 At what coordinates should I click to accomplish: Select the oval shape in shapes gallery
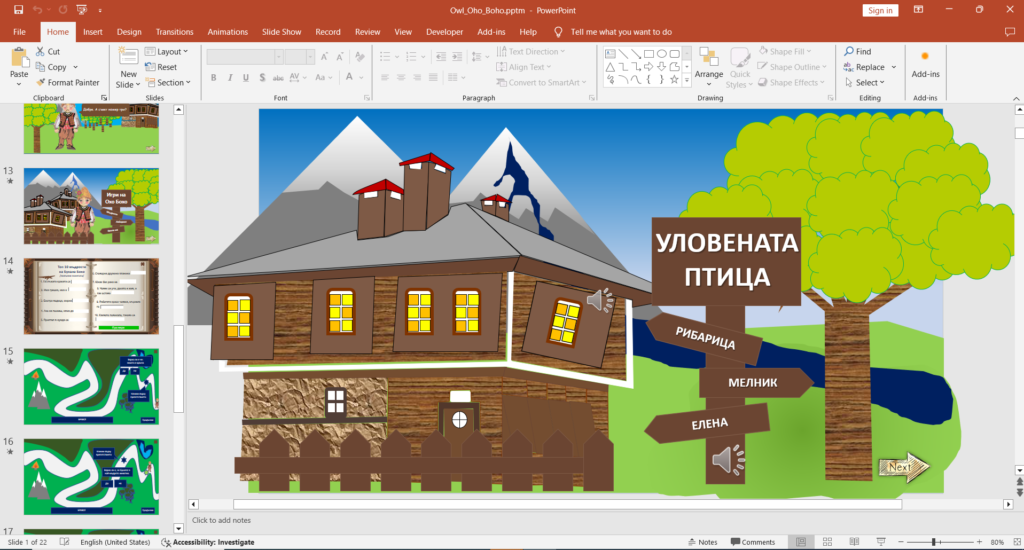[662, 54]
